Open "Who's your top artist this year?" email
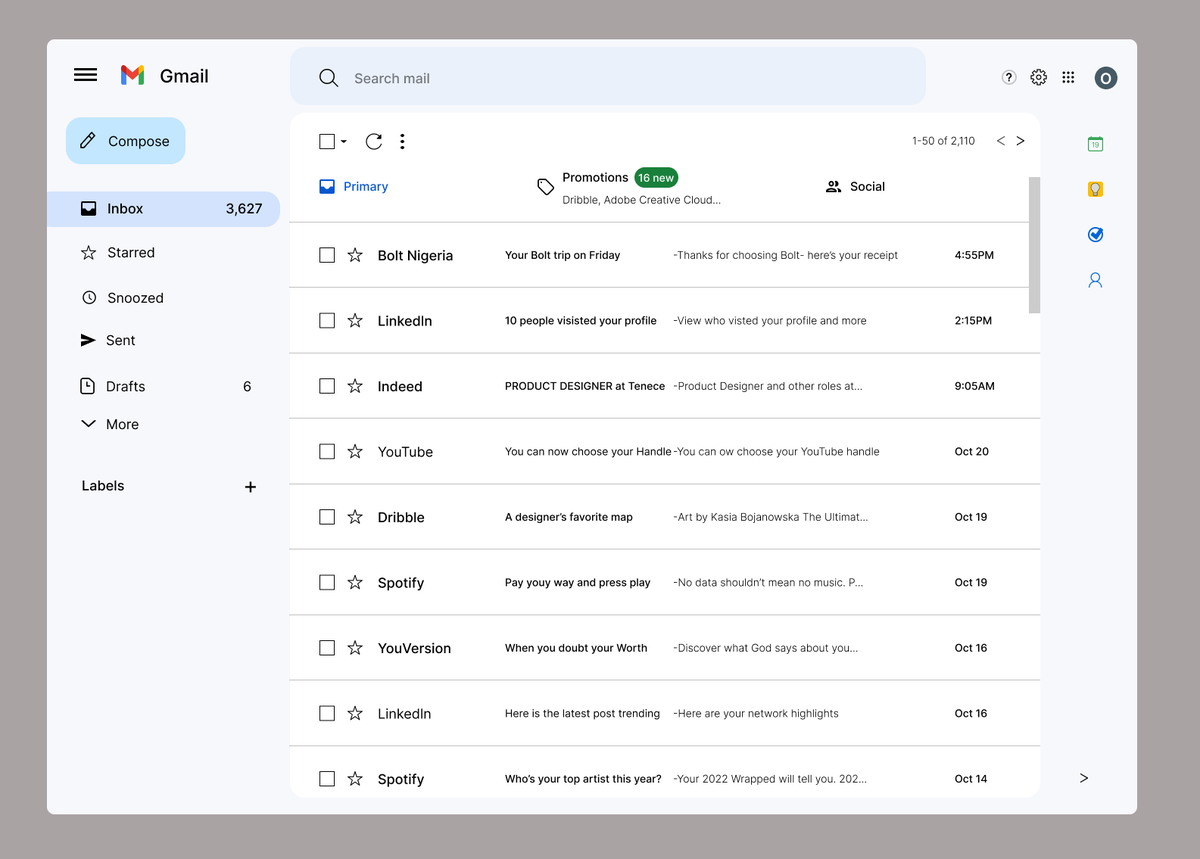Screen dimensions: 1200x859 (x=583, y=779)
